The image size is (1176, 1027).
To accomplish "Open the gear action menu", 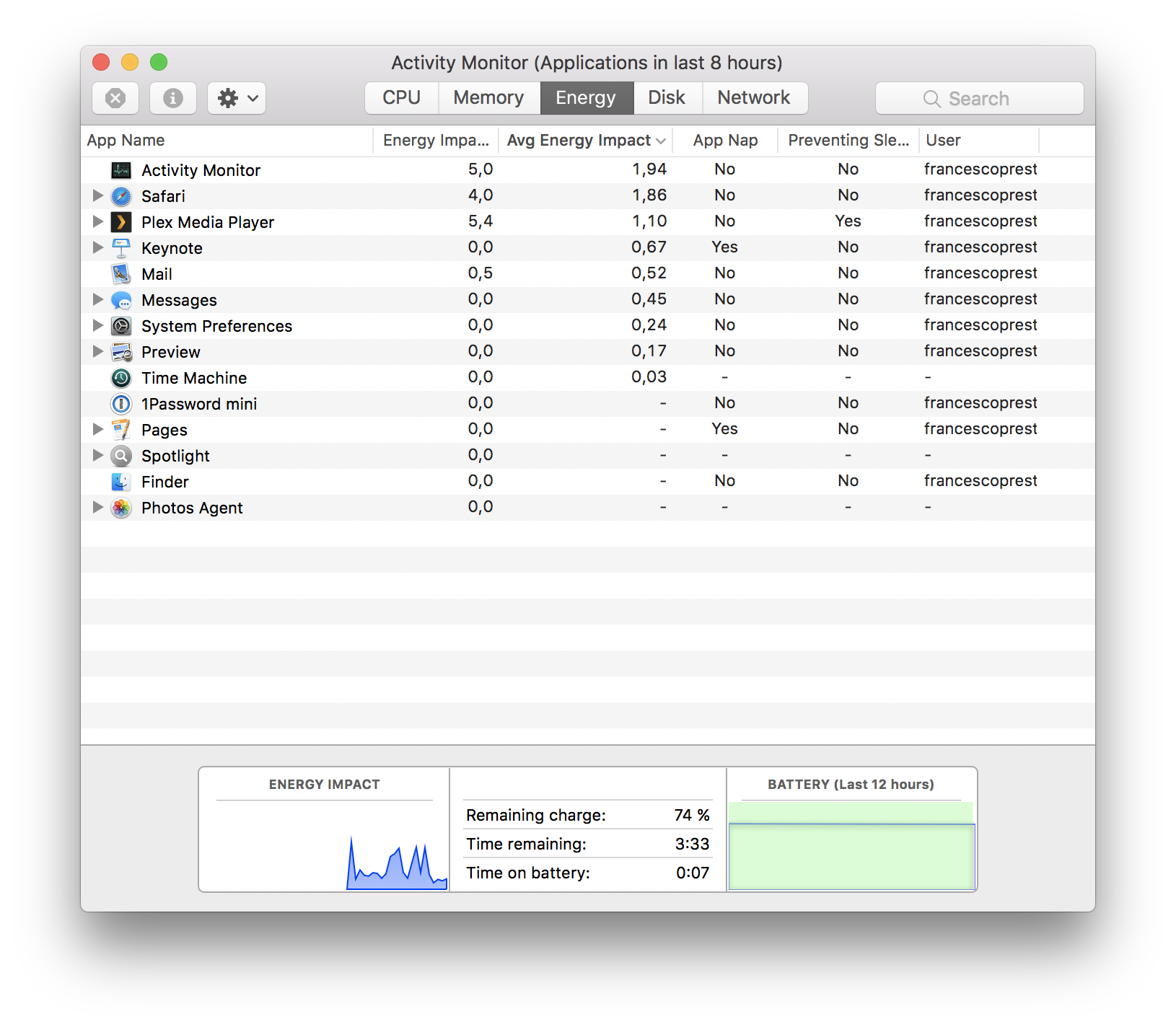I will pyautogui.click(x=237, y=98).
